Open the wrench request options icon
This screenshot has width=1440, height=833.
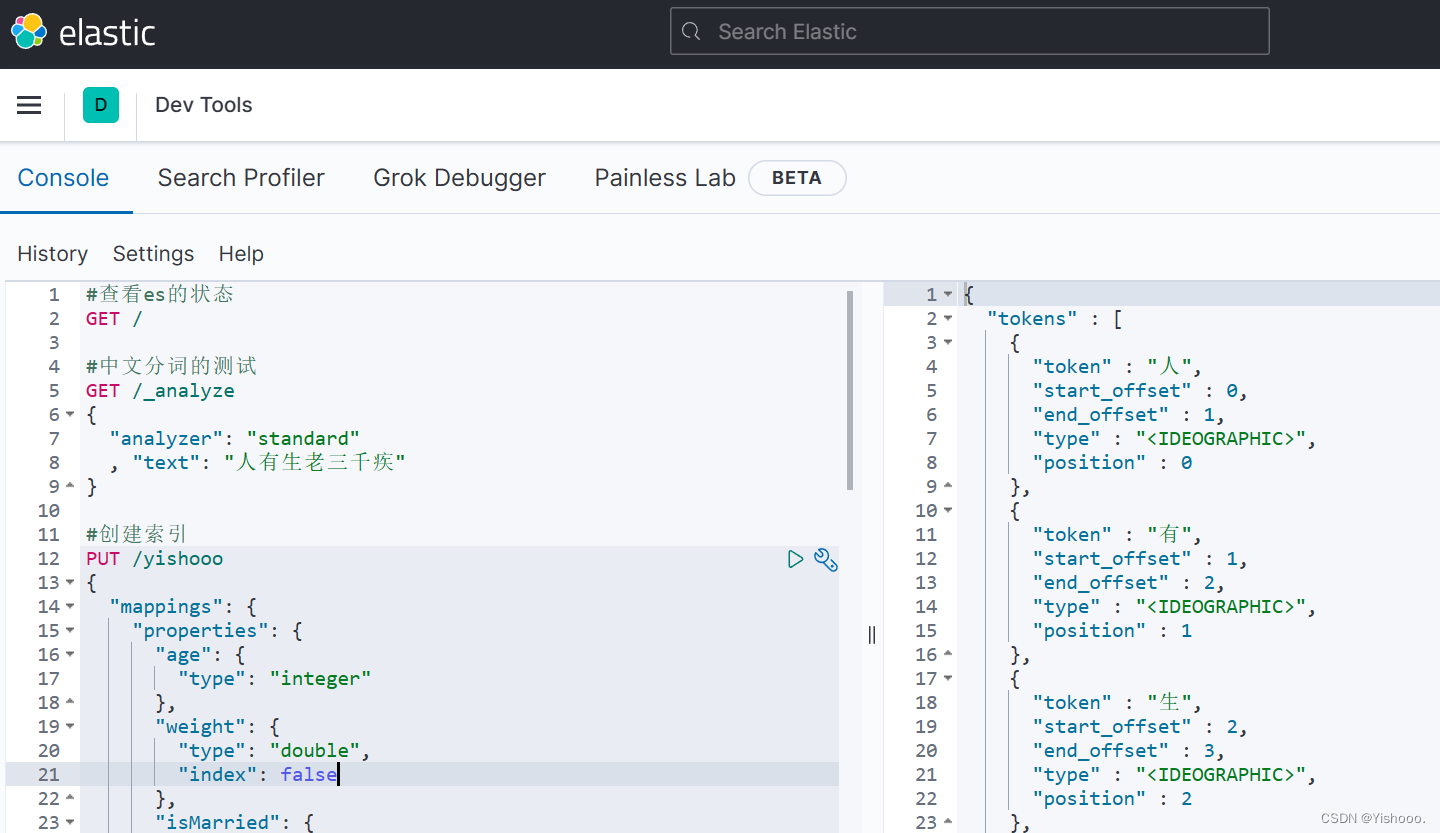pos(825,559)
